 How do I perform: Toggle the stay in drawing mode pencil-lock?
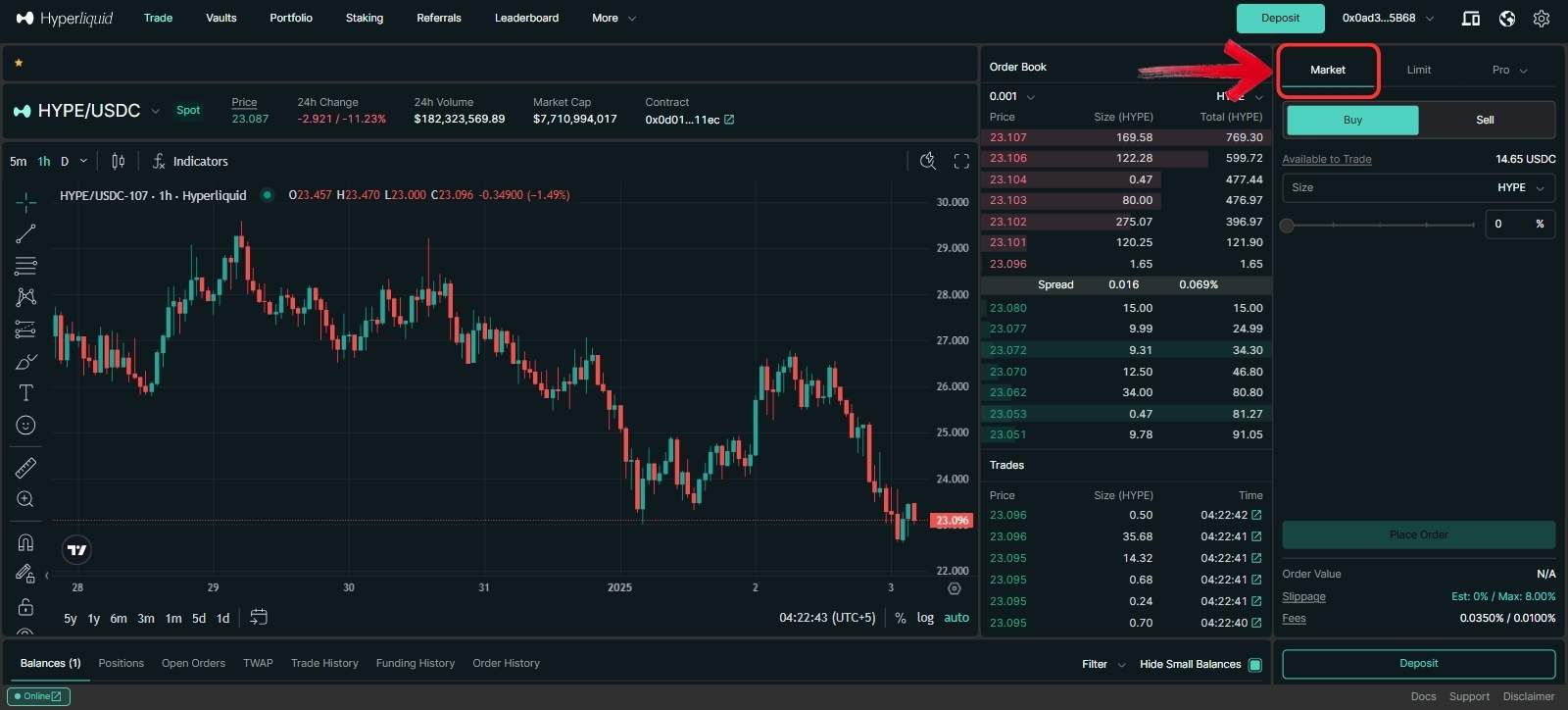[26, 574]
